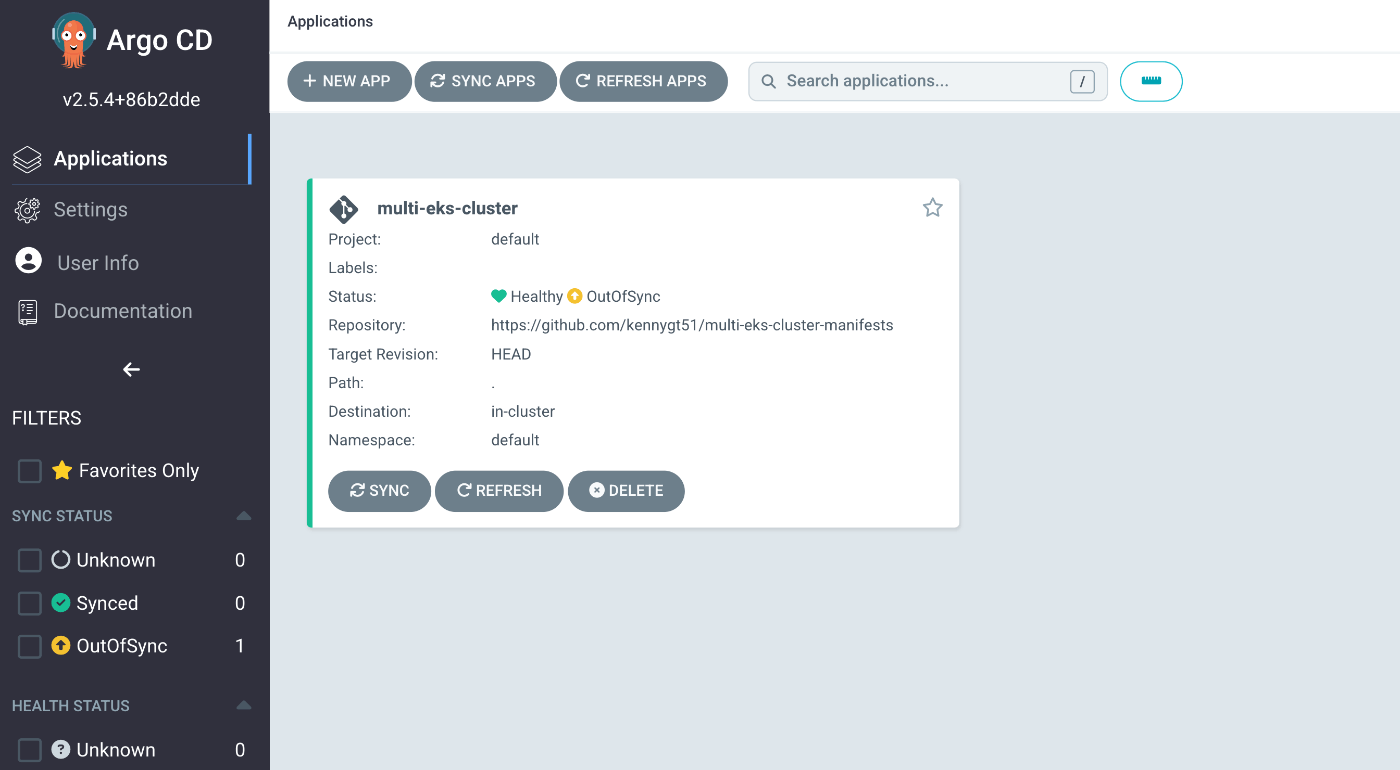Click the Project value default

coord(515,239)
